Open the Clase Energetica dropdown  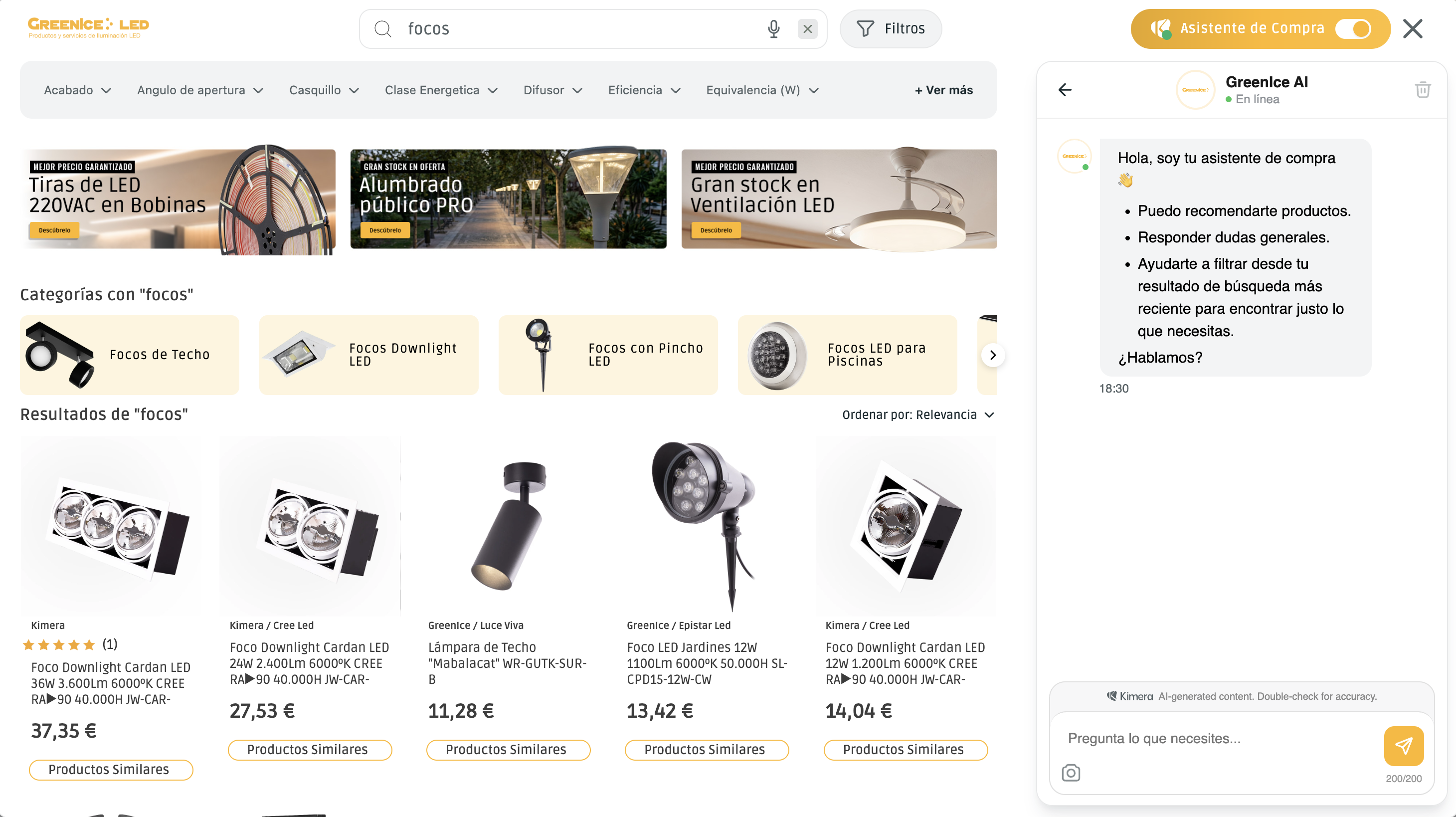441,90
